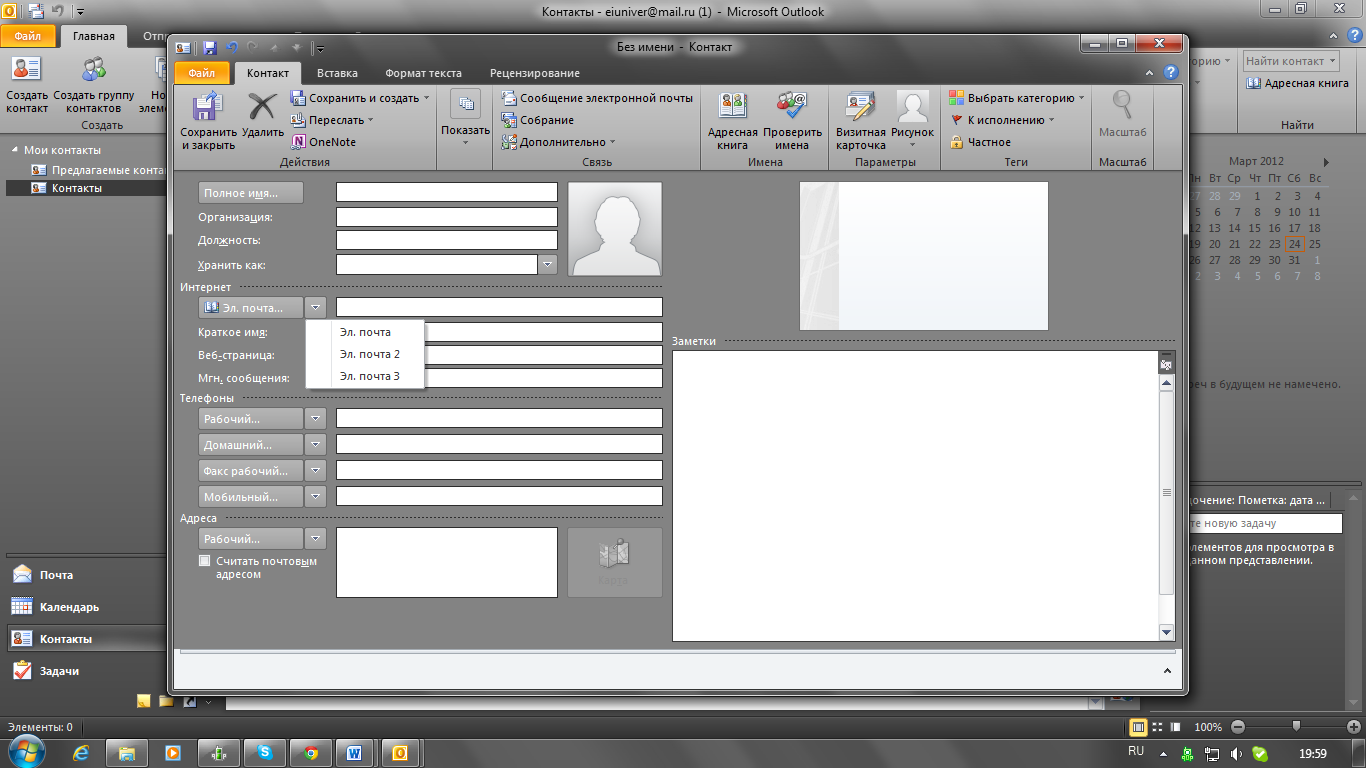Screen dimensions: 1366x768
Task: Click the 'Факс рабочий...' button
Action: point(251,470)
